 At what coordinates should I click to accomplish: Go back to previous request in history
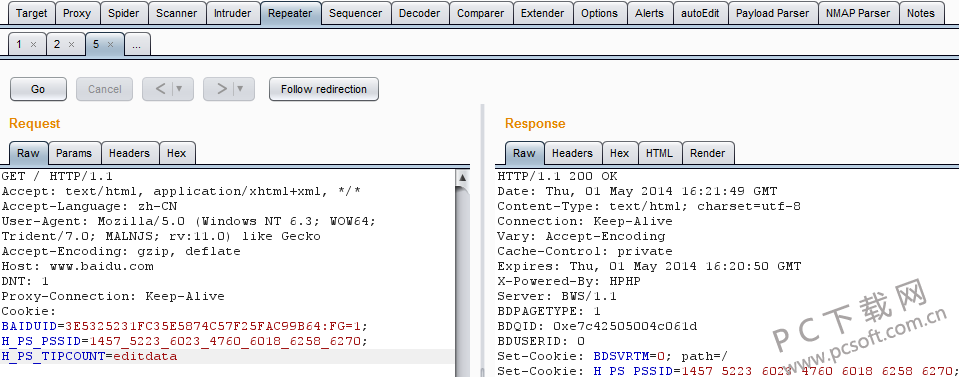pos(160,89)
